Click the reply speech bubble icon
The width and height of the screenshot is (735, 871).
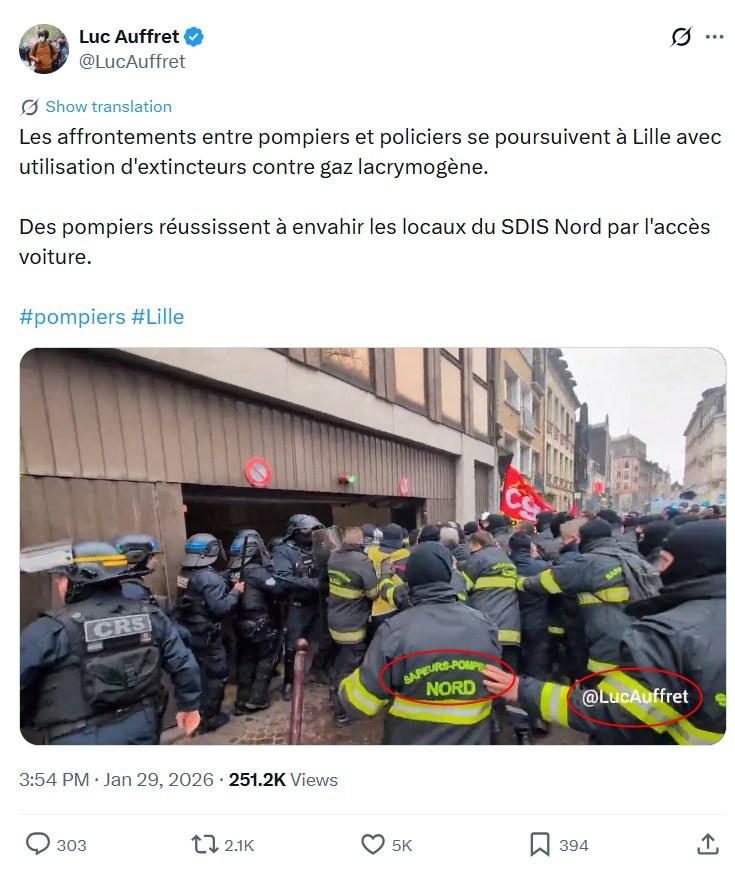coord(38,844)
